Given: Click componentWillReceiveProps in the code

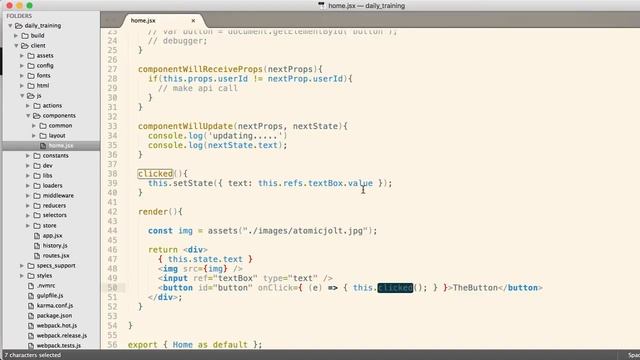Looking at the screenshot, I should (200, 69).
